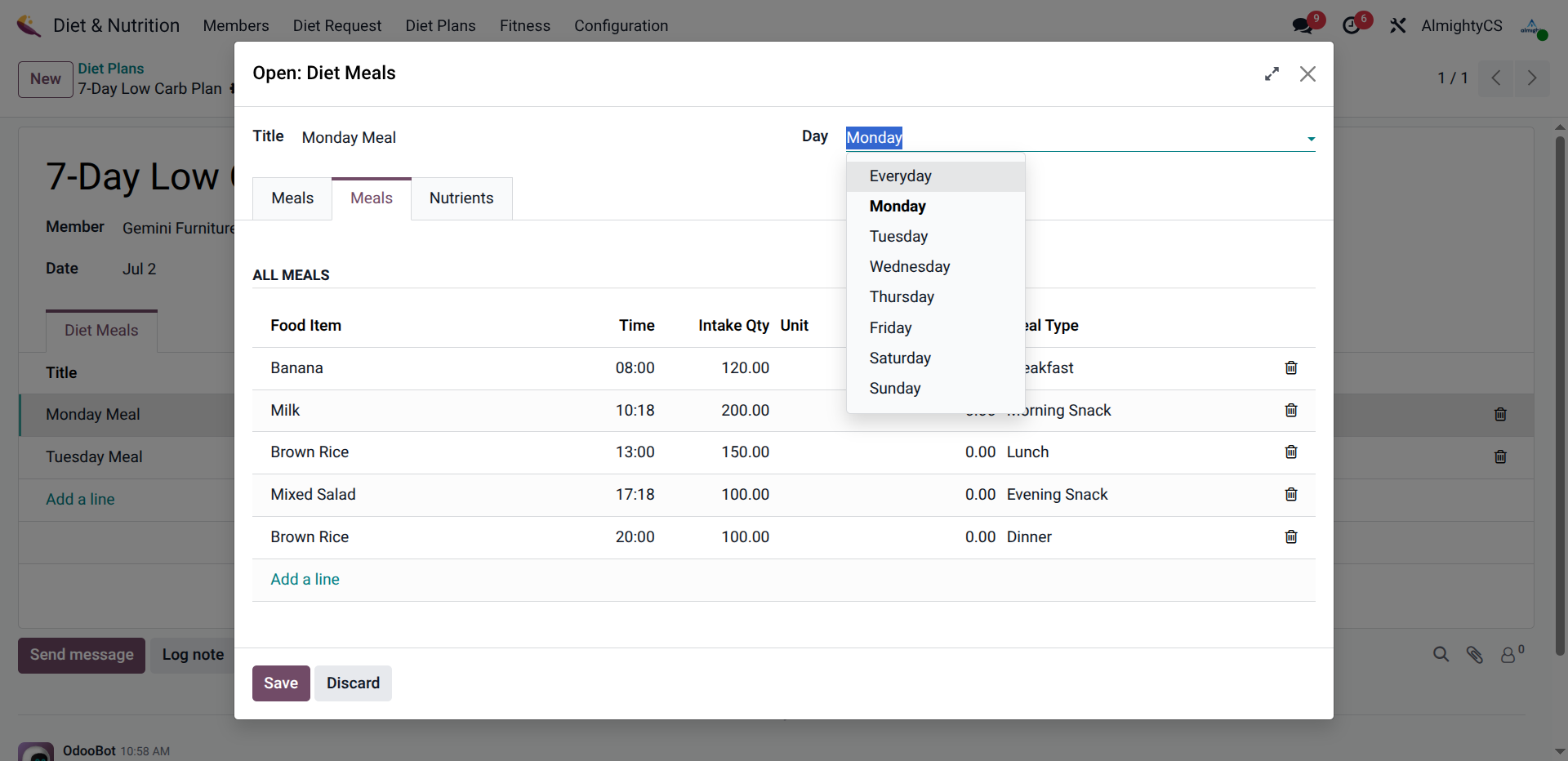Remove the Lunch Brown Rice row

tap(1290, 452)
